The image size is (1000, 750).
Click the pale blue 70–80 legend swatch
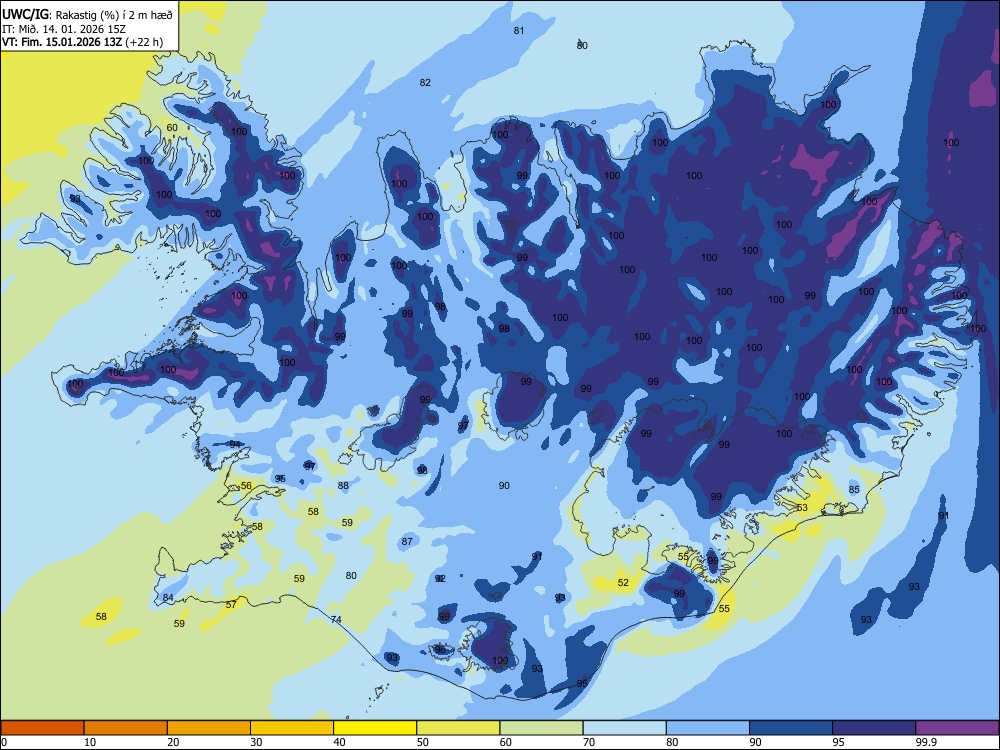624,728
